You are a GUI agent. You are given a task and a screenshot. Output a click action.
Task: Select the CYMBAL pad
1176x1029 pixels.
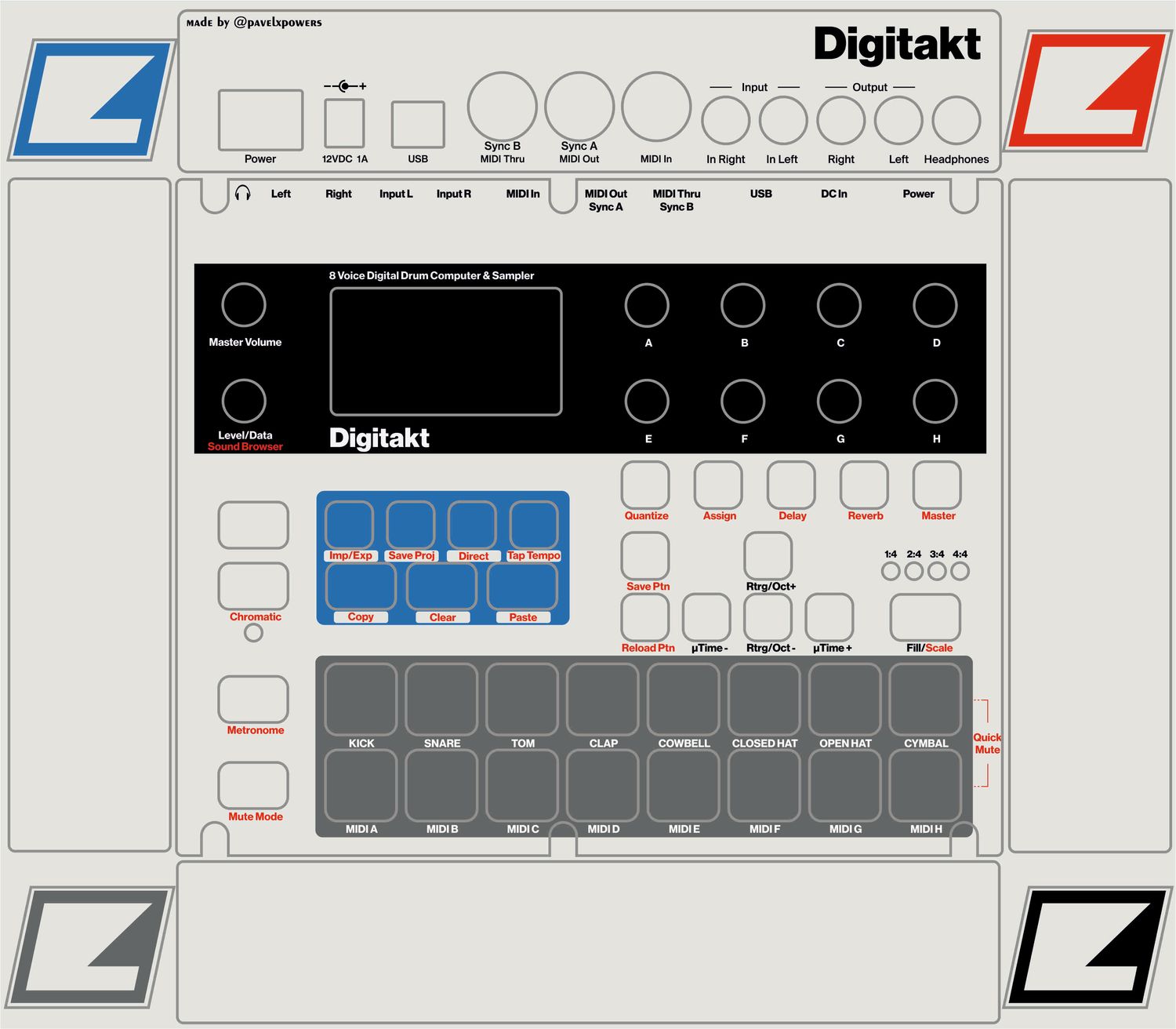point(925,700)
